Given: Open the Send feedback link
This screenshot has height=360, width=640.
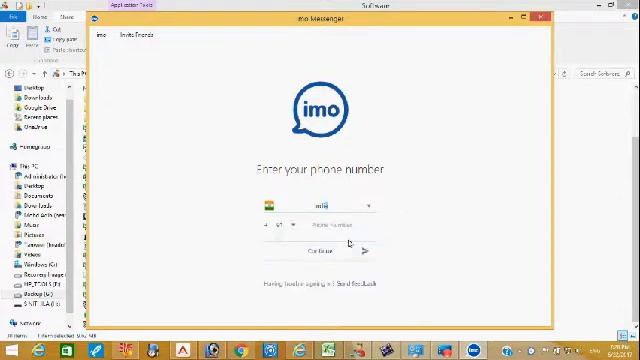Looking at the screenshot, I should pos(356,284).
